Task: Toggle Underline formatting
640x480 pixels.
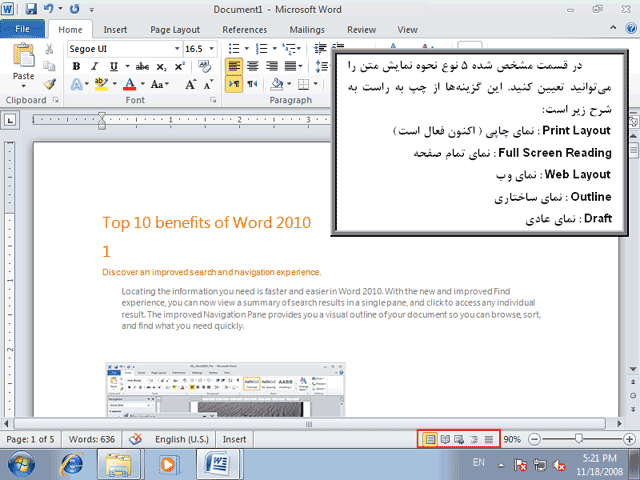Action: coord(113,66)
